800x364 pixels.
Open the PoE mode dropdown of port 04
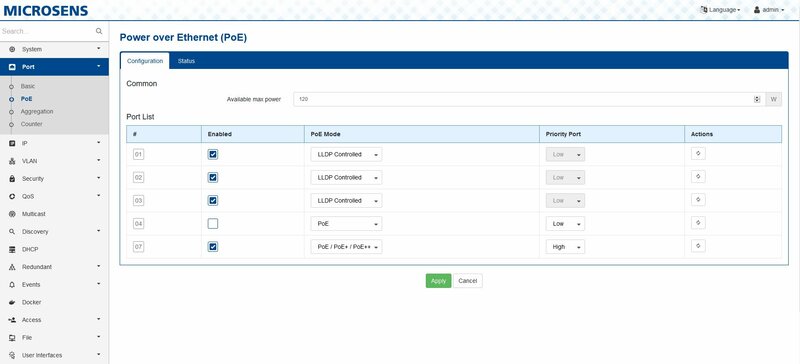point(346,224)
